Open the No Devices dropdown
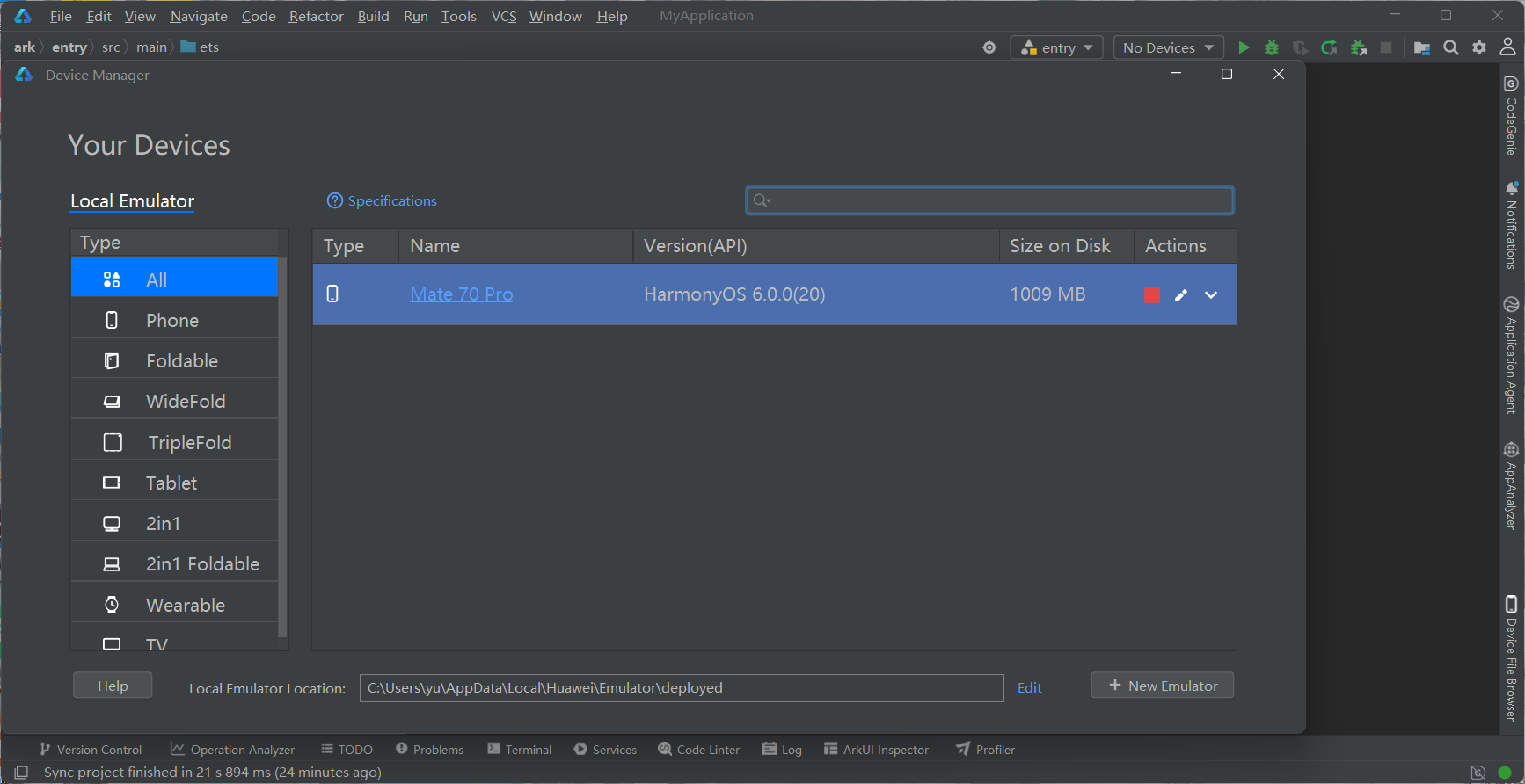The height and width of the screenshot is (784, 1525). 1168,47
